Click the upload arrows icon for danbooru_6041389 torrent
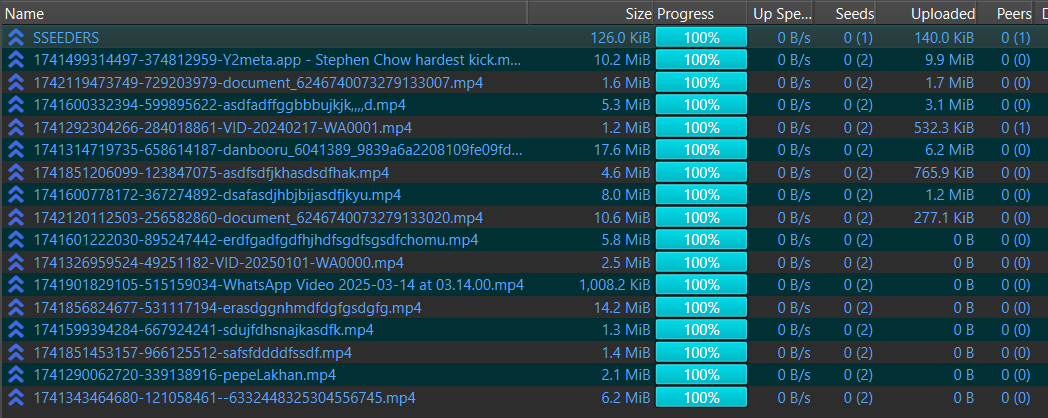 pyautogui.click(x=16, y=150)
